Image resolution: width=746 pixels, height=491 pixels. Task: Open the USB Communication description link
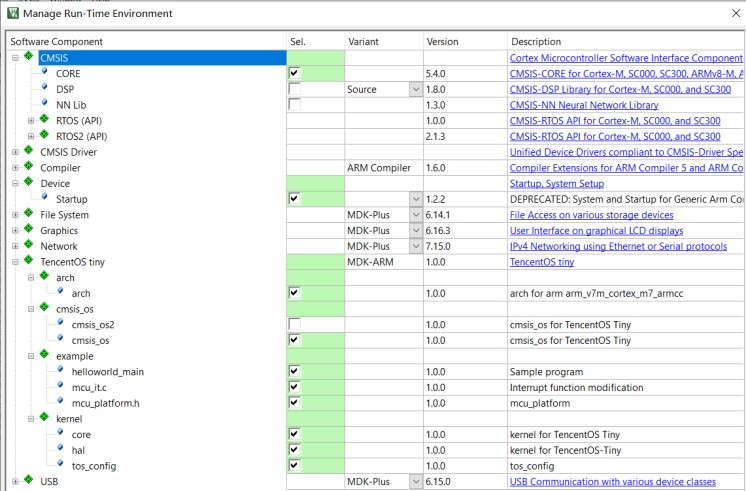[613, 482]
